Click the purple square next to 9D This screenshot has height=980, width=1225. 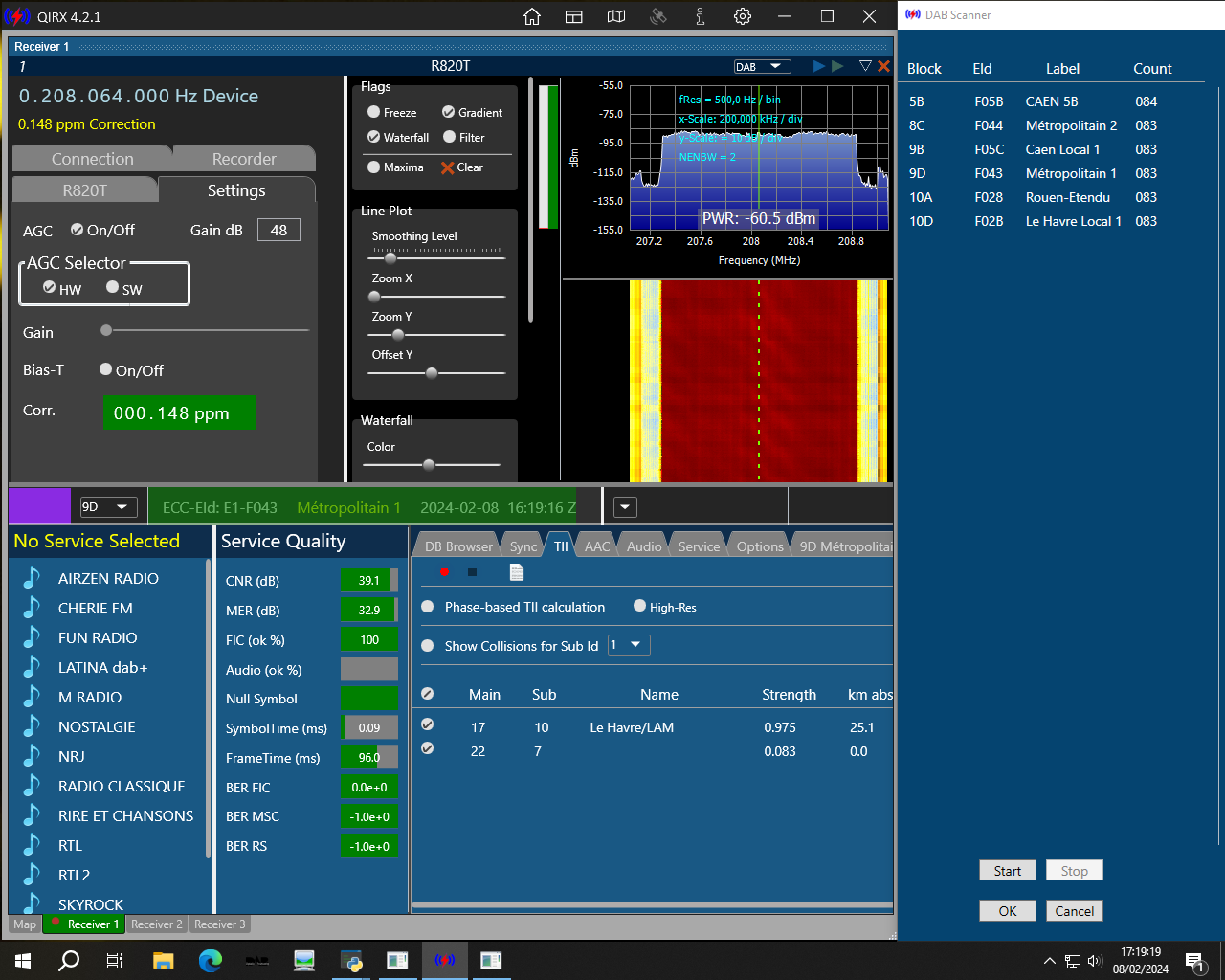point(39,506)
